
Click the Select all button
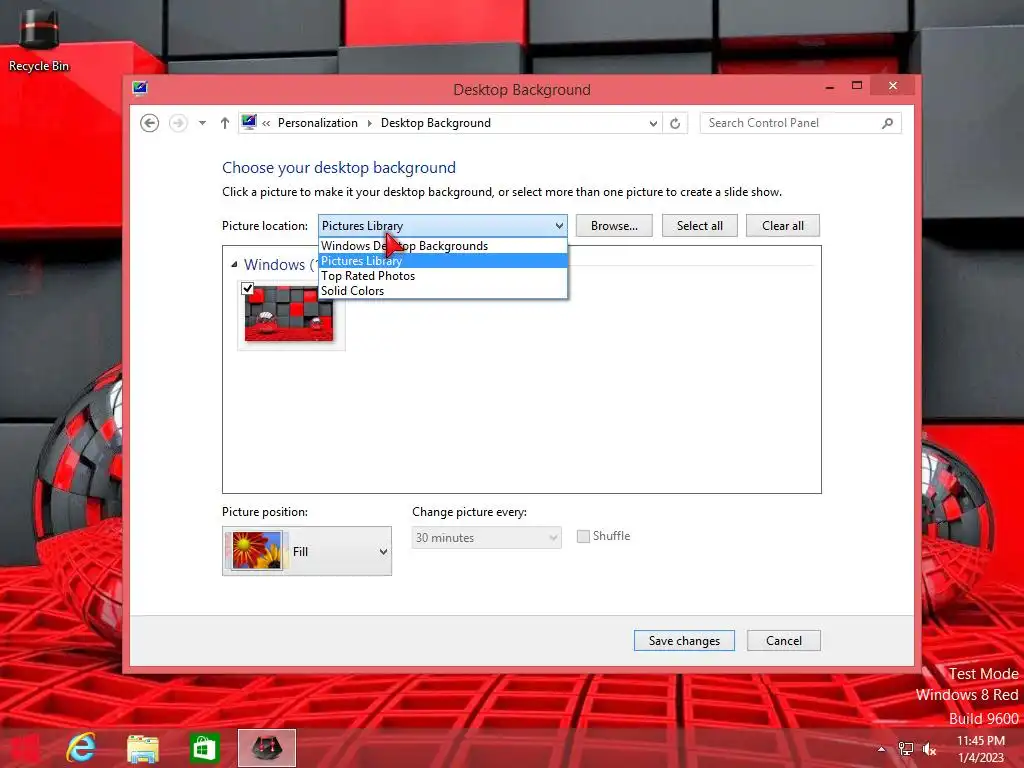point(699,226)
